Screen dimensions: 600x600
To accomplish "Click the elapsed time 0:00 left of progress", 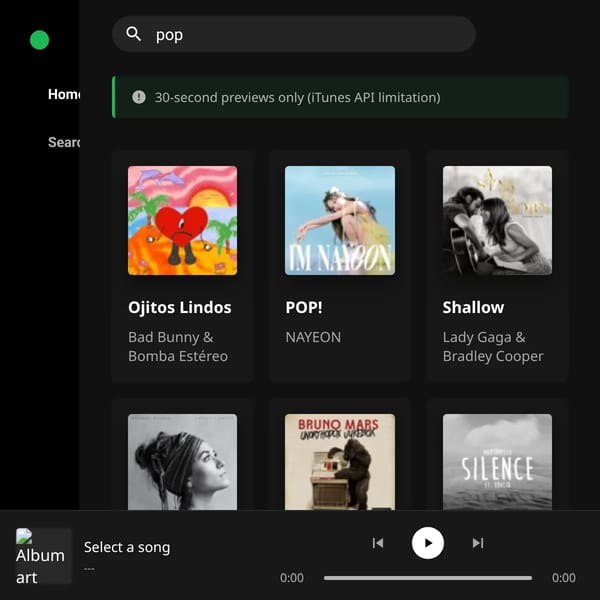I will (x=292, y=578).
